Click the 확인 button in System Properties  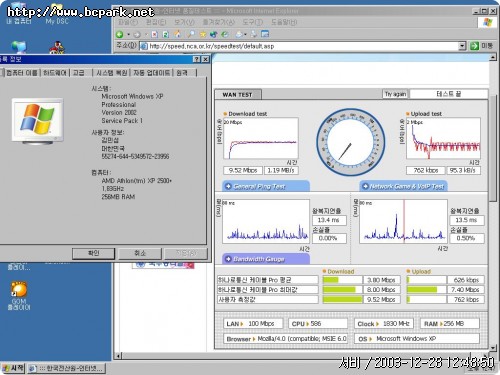pos(93,253)
